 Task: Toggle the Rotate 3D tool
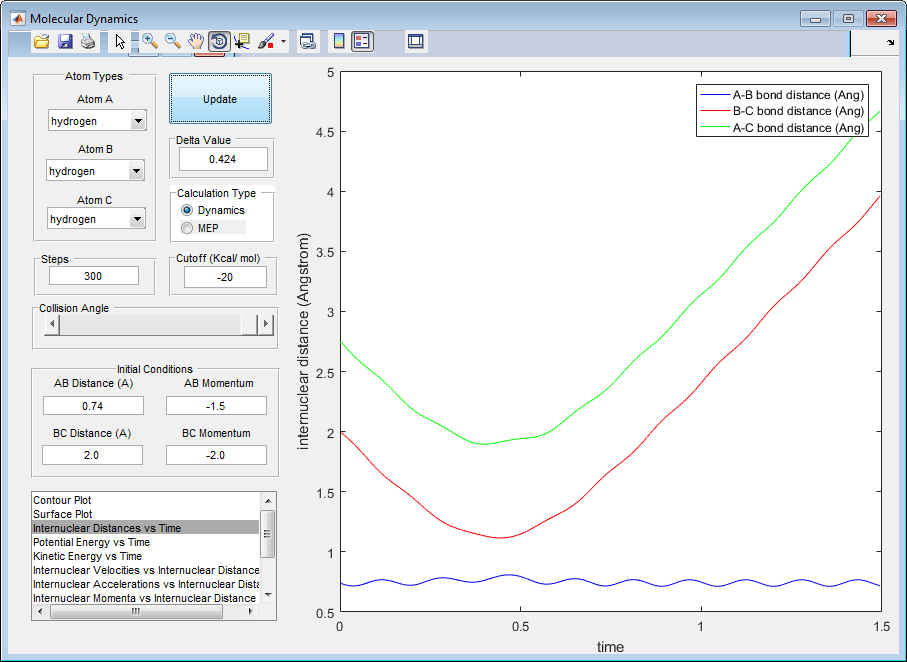coord(220,41)
